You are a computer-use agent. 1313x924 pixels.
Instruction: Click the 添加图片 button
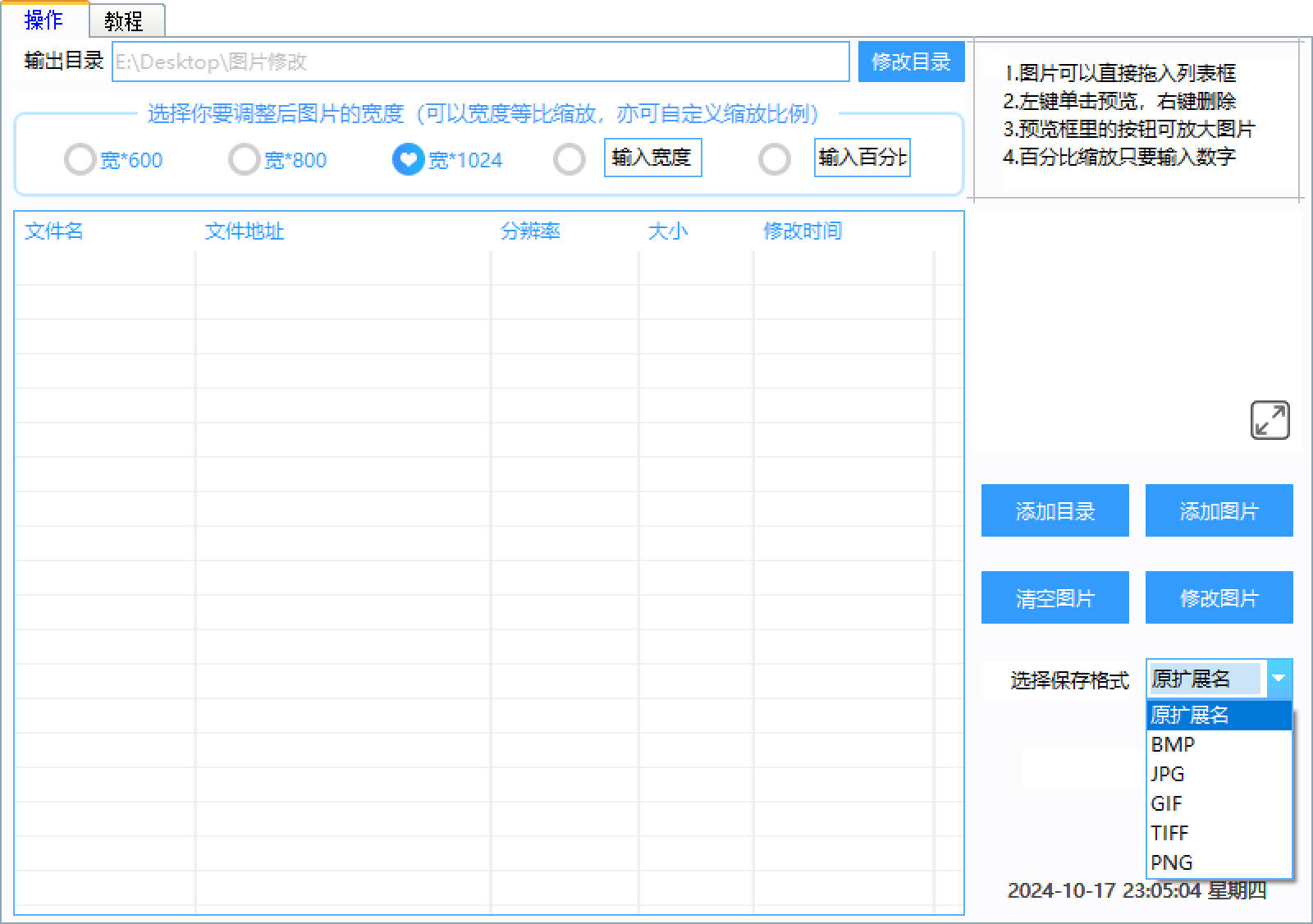pos(1219,510)
